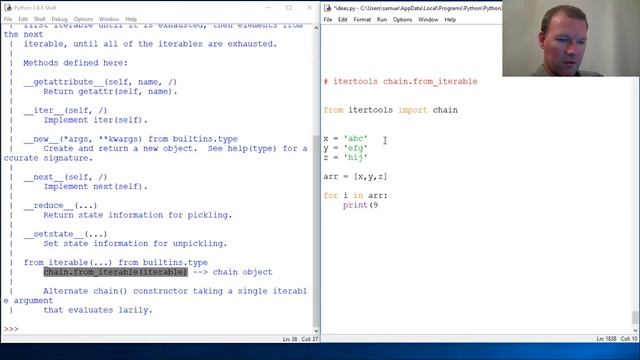Minimize the Python Shell window
Viewport: 640px width, 360px height.
click(269, 7)
